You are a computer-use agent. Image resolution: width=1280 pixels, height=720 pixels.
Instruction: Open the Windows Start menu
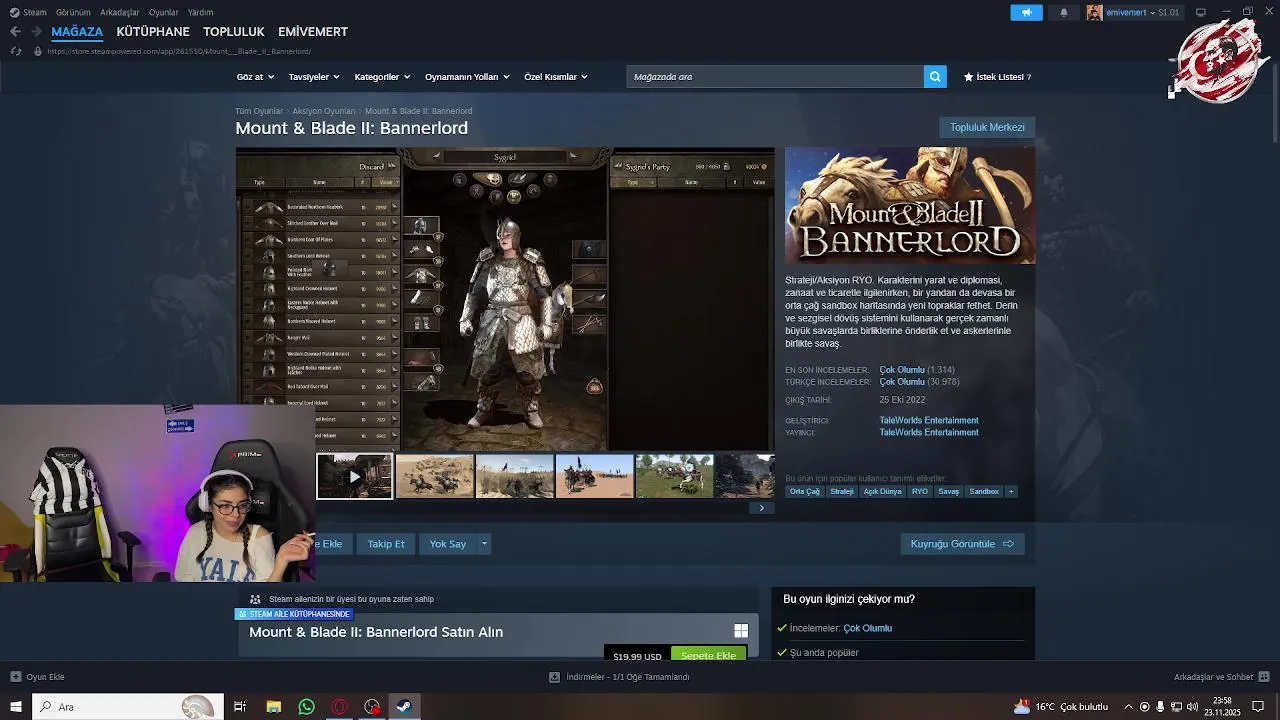click(14, 707)
